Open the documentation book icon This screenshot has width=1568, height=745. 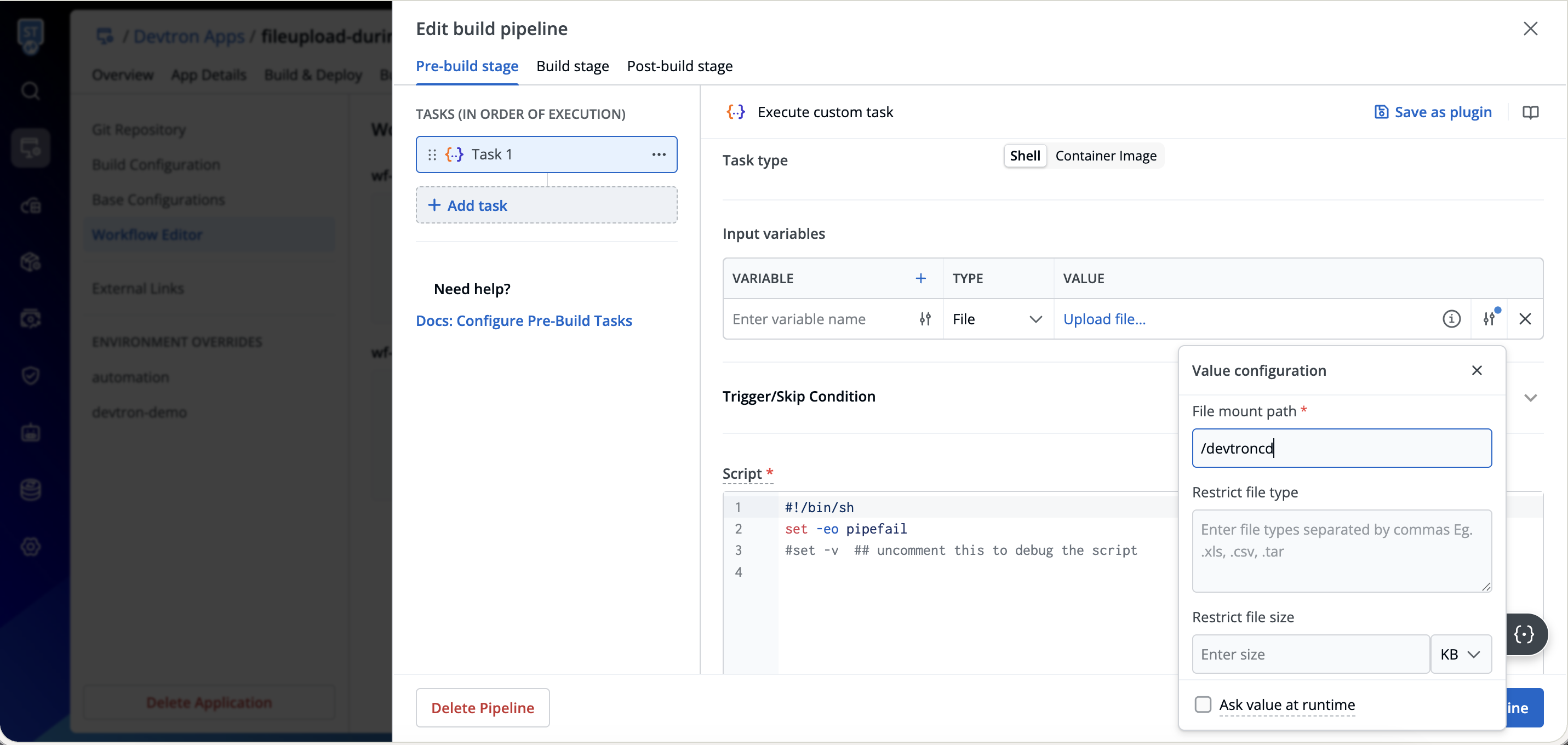pos(1530,112)
